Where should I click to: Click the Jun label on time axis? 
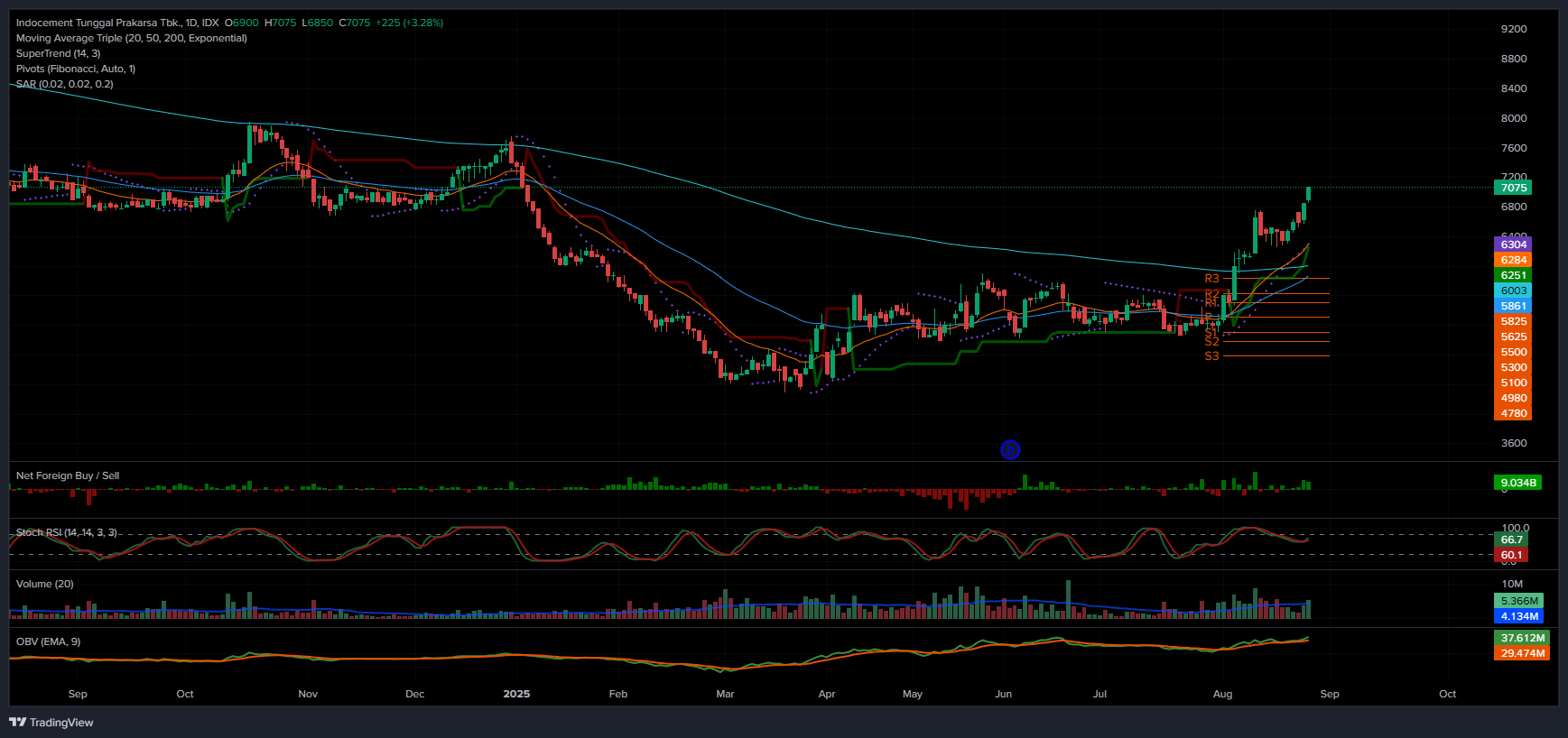(1003, 694)
